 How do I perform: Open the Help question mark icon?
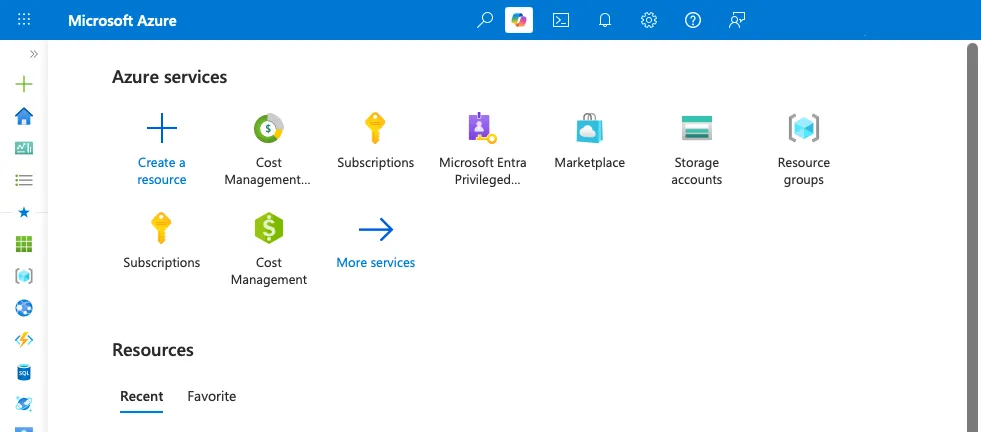[693, 20]
